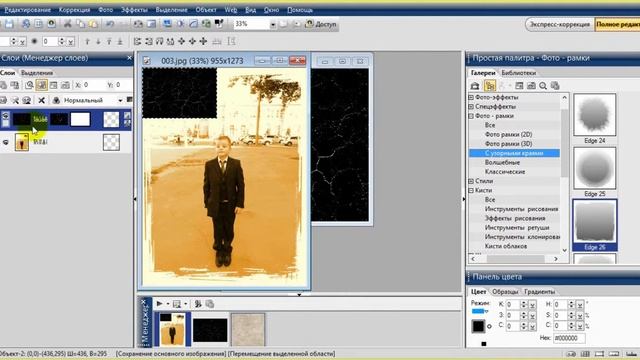Screen dimensions: 640x360
Task: Switch to the Выделения tab in the Layers panel
Action: (x=37, y=73)
